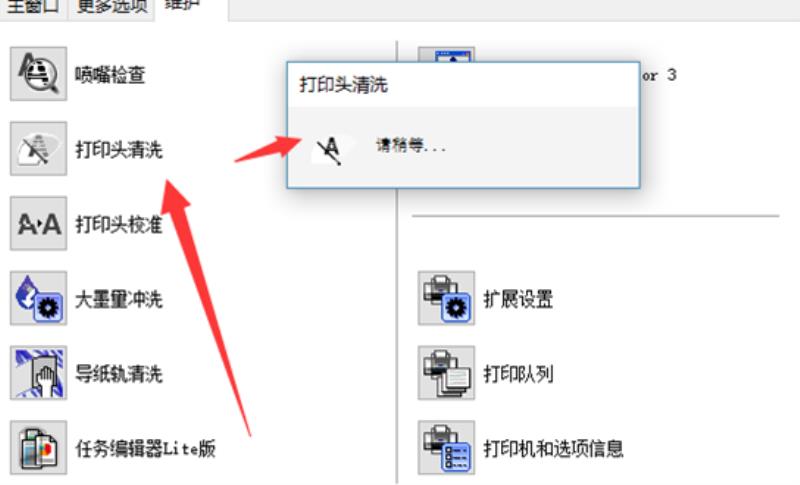Click the nozzle check (喷嘴检查) icon
Image resolution: width=800 pixels, height=485 pixels.
38,73
